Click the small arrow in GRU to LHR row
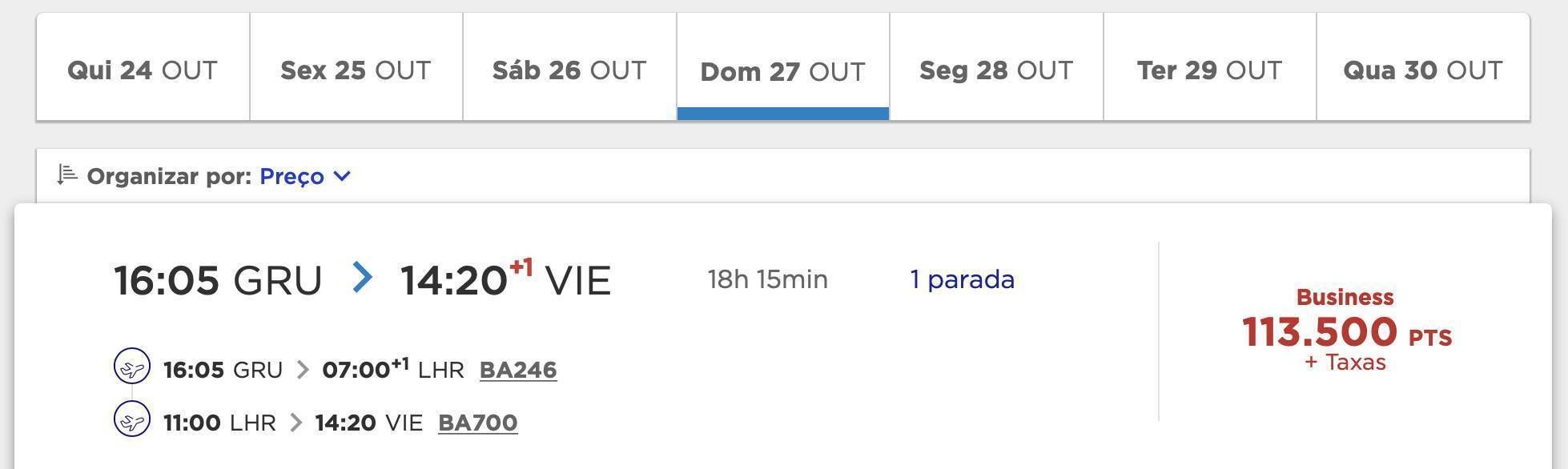 (303, 370)
